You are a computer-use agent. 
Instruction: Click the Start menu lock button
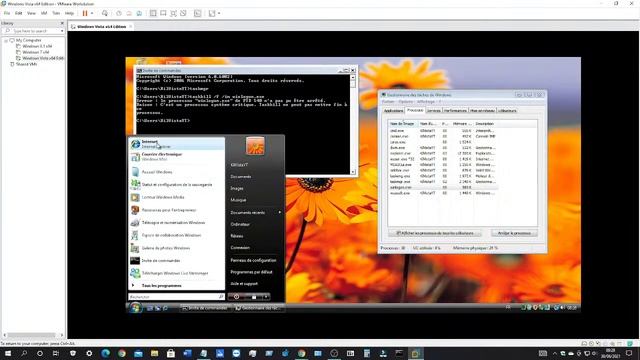254,297
